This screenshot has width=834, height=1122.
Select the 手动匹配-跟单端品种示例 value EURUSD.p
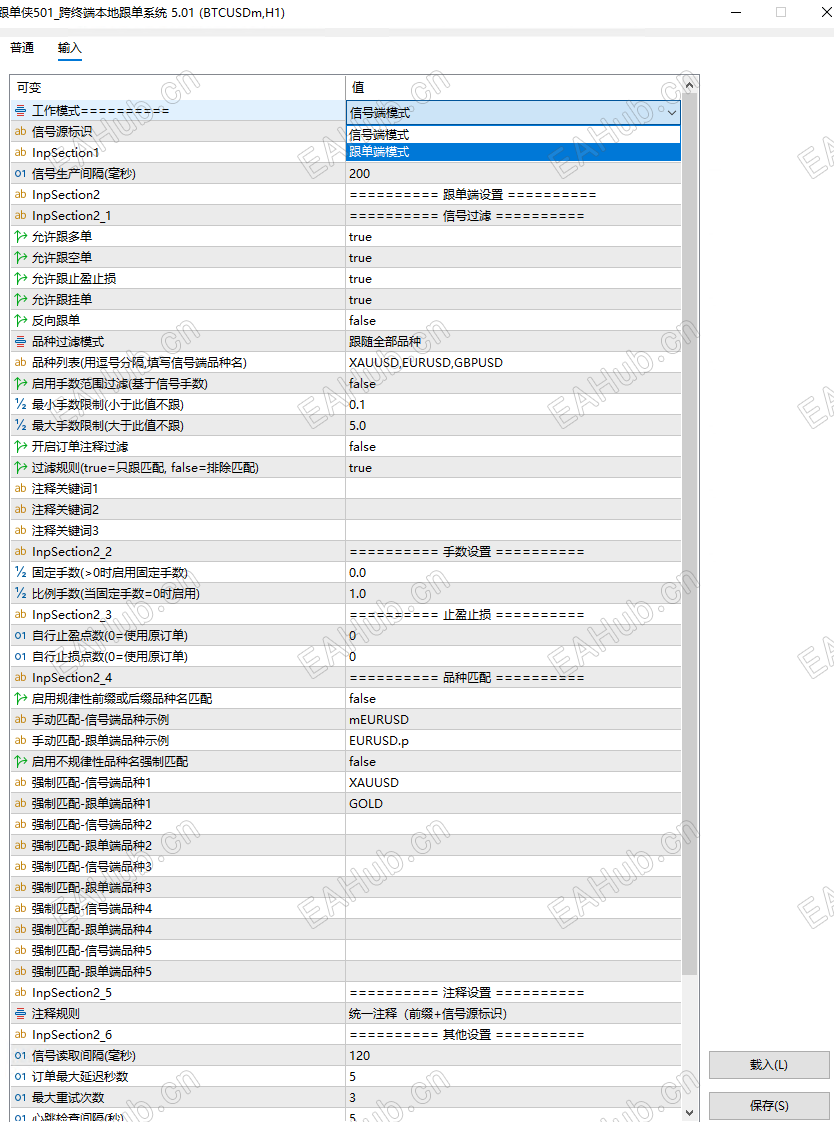click(x=513, y=741)
